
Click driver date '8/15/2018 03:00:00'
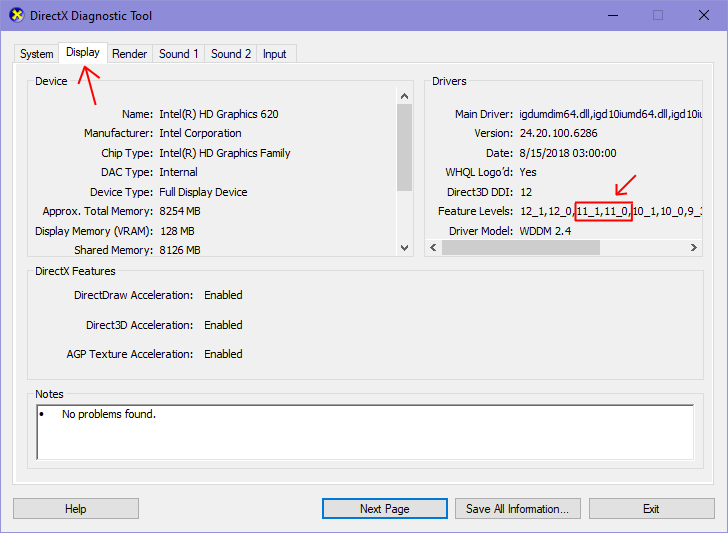pos(568,153)
